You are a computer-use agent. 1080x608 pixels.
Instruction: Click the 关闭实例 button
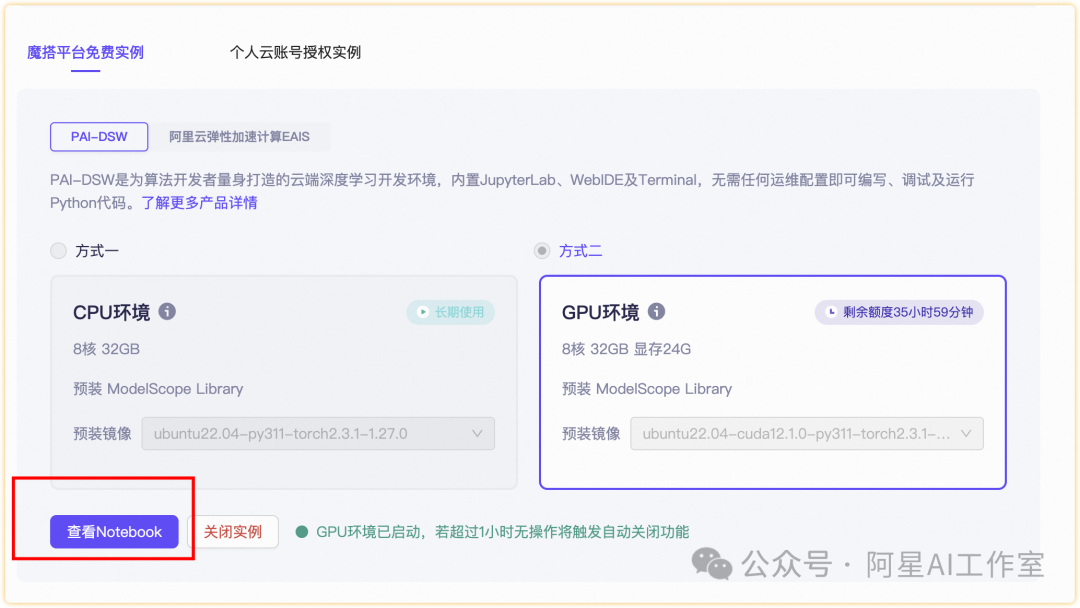coord(233,532)
